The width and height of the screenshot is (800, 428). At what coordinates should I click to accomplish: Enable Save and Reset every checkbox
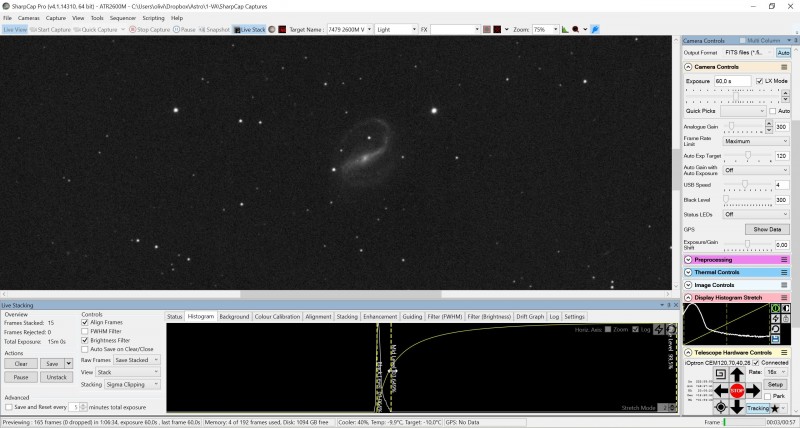(9, 407)
